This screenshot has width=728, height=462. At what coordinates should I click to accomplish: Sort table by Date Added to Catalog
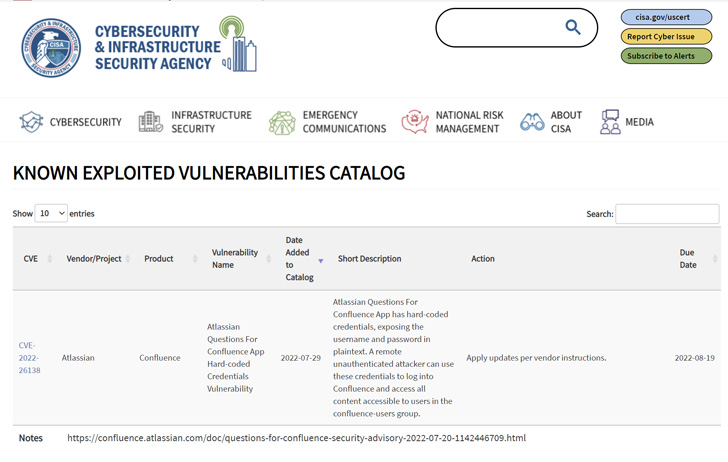pyautogui.click(x=300, y=259)
